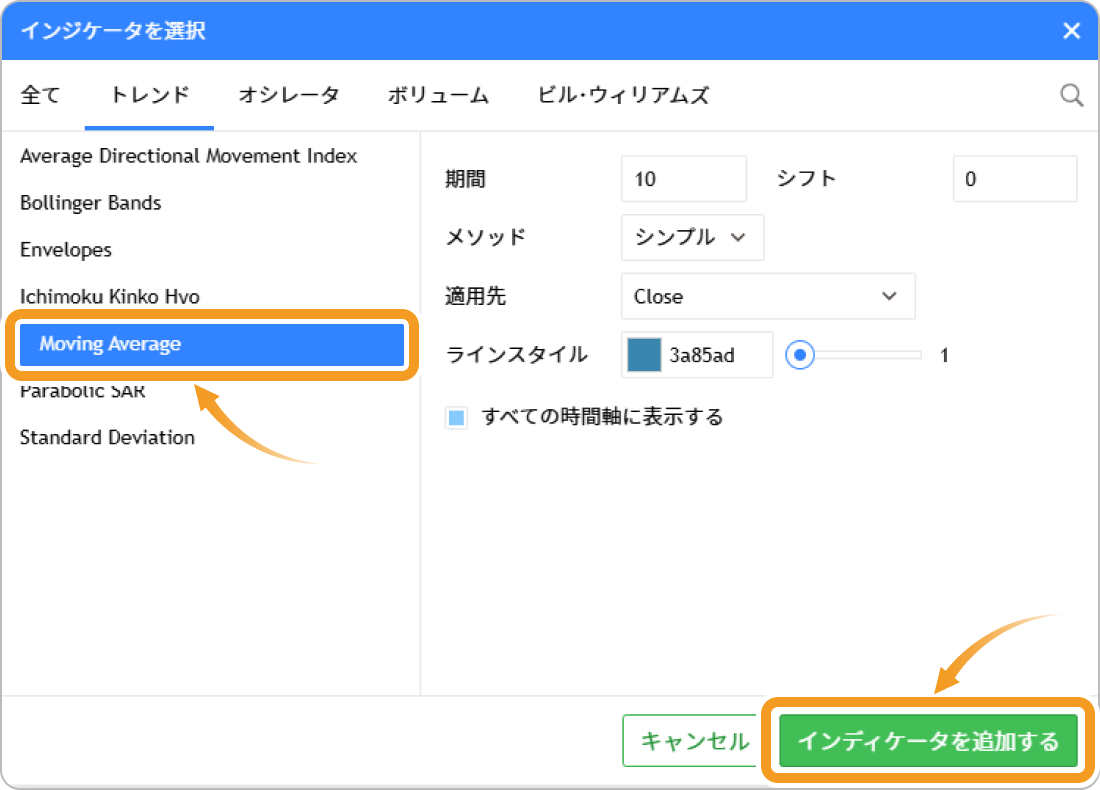Toggle すべての時間軸に表示する checkbox
The height and width of the screenshot is (790, 1100).
click(x=457, y=418)
